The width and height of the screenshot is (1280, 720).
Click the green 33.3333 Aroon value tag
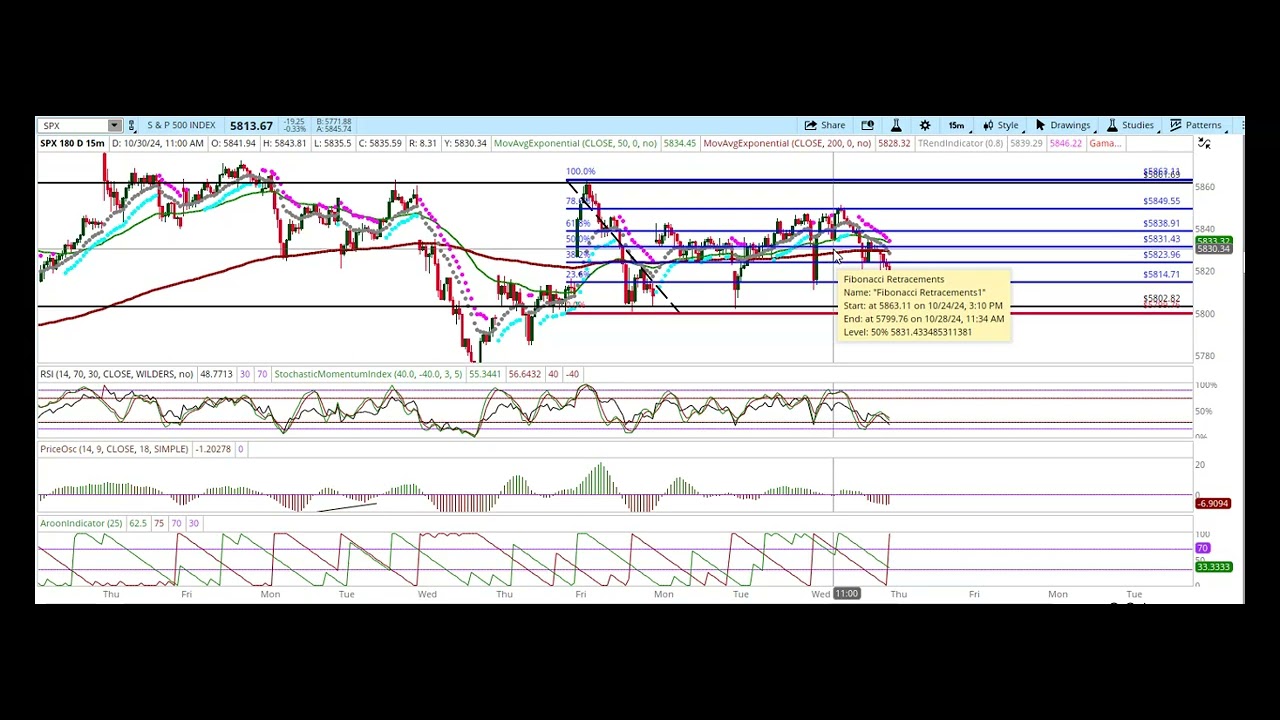pyautogui.click(x=1213, y=567)
